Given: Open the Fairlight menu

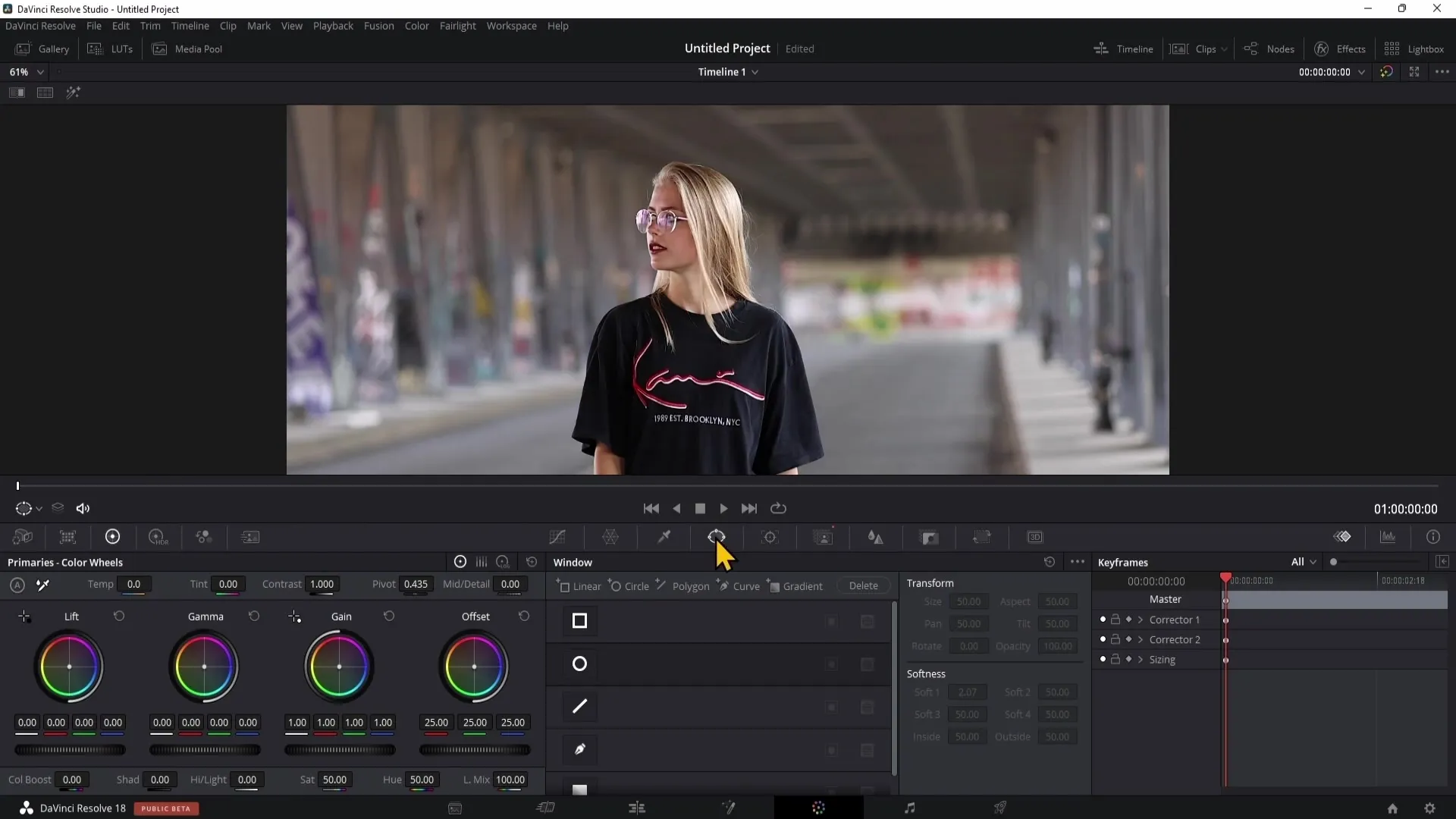Looking at the screenshot, I should pyautogui.click(x=457, y=26).
